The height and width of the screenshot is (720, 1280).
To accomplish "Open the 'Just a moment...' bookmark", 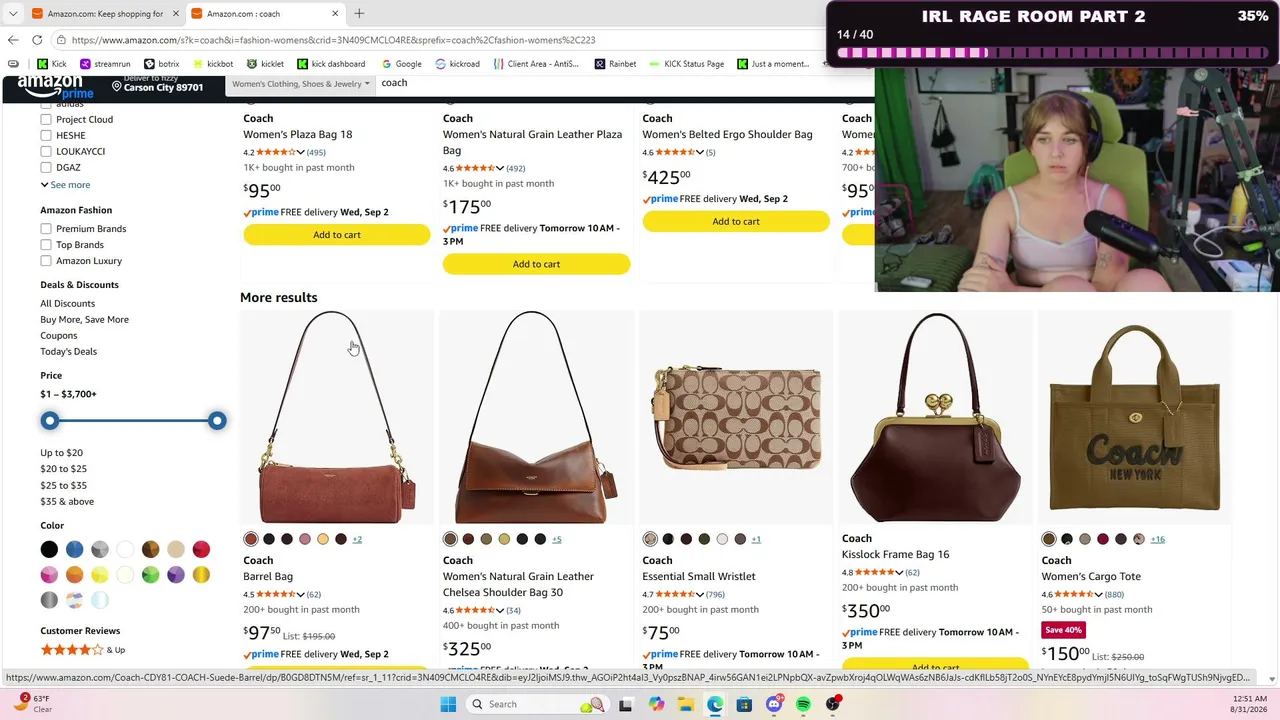I will pyautogui.click(x=773, y=64).
